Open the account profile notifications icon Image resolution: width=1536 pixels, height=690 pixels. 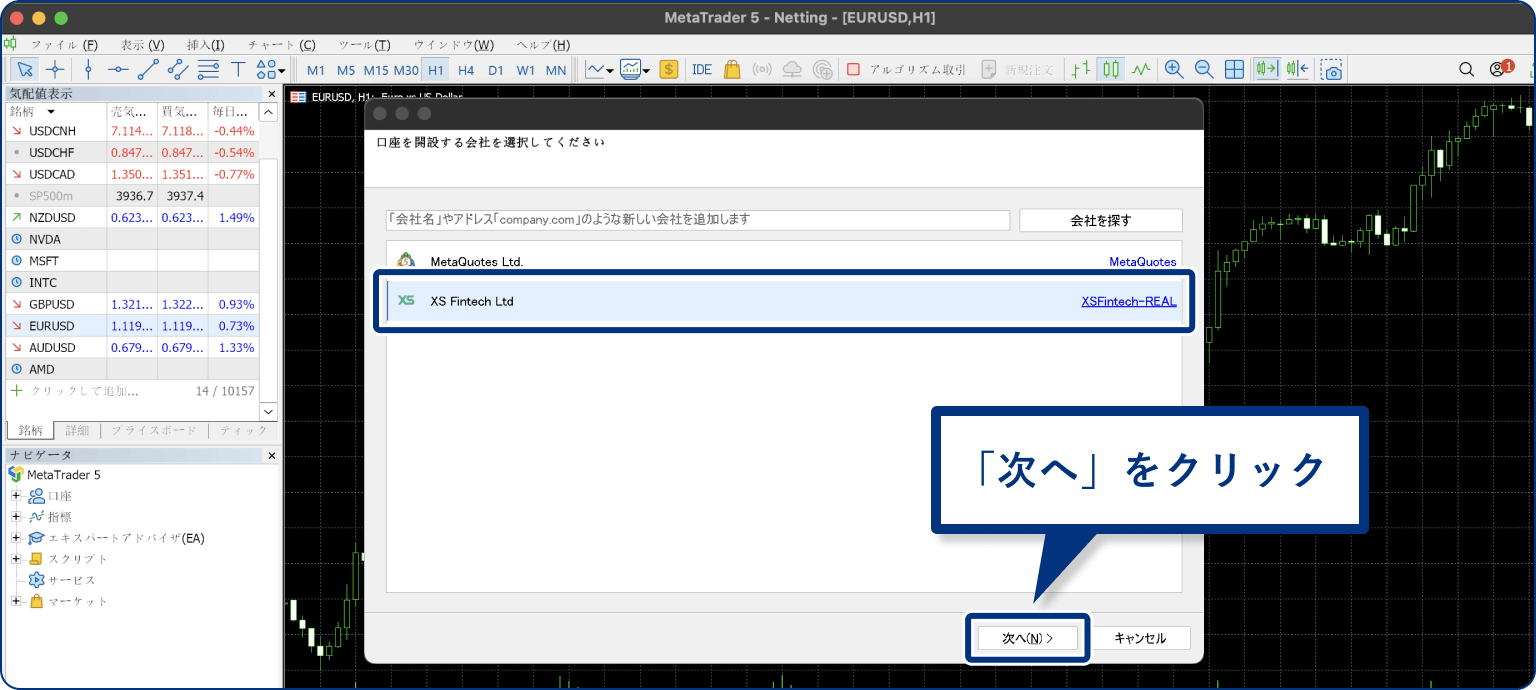click(1500, 68)
